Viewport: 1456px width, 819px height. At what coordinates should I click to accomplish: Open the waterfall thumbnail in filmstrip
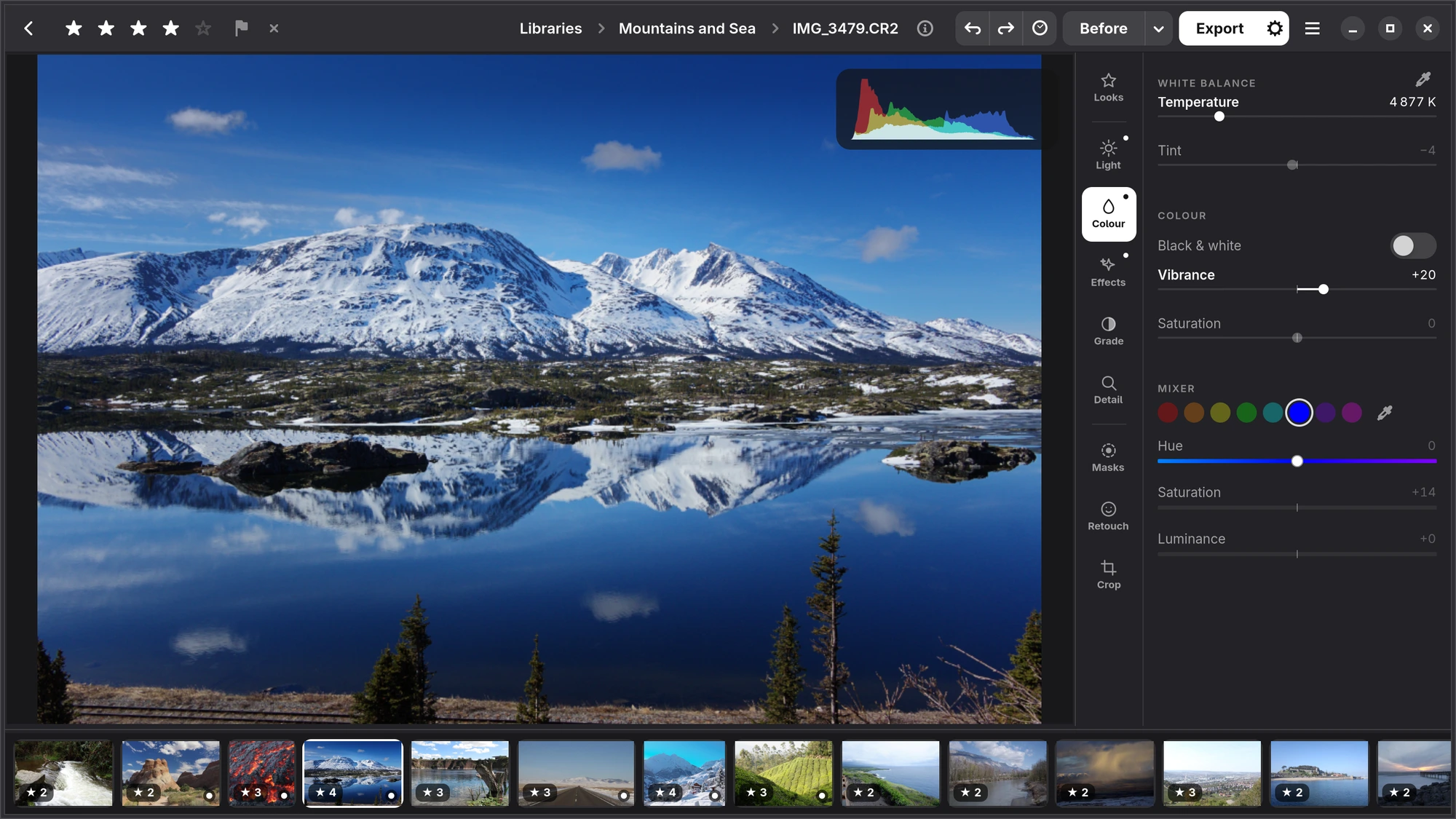click(64, 773)
